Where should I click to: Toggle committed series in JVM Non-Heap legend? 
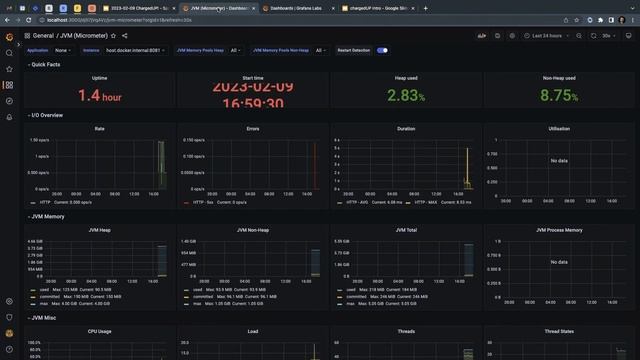coord(203,297)
